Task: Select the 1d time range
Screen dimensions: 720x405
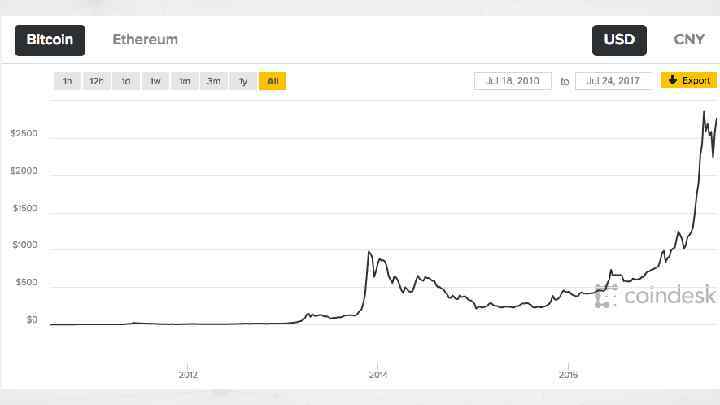Action: [x=126, y=81]
